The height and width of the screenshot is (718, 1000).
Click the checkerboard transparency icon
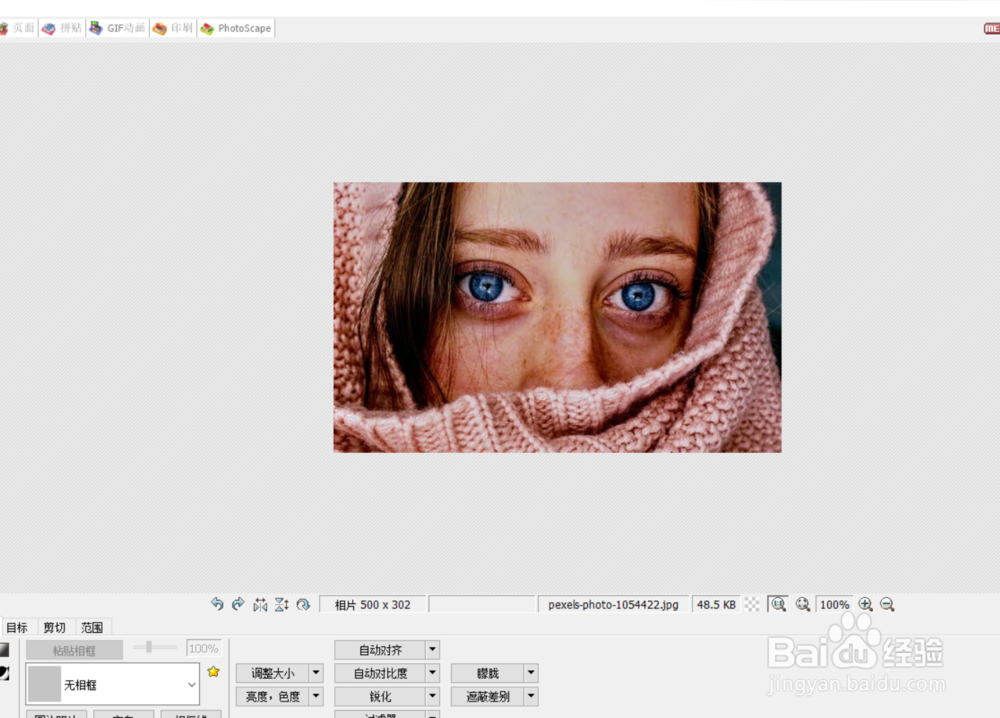point(753,604)
